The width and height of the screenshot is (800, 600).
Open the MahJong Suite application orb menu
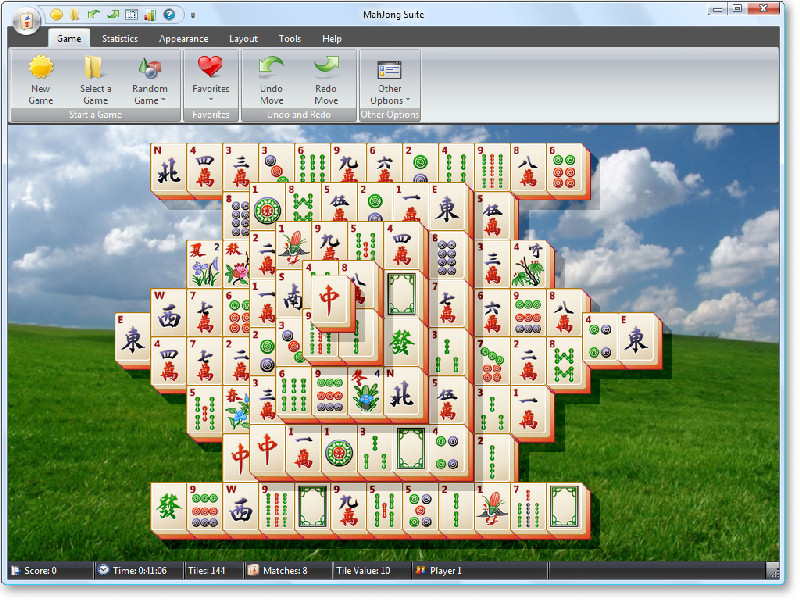pyautogui.click(x=26, y=21)
